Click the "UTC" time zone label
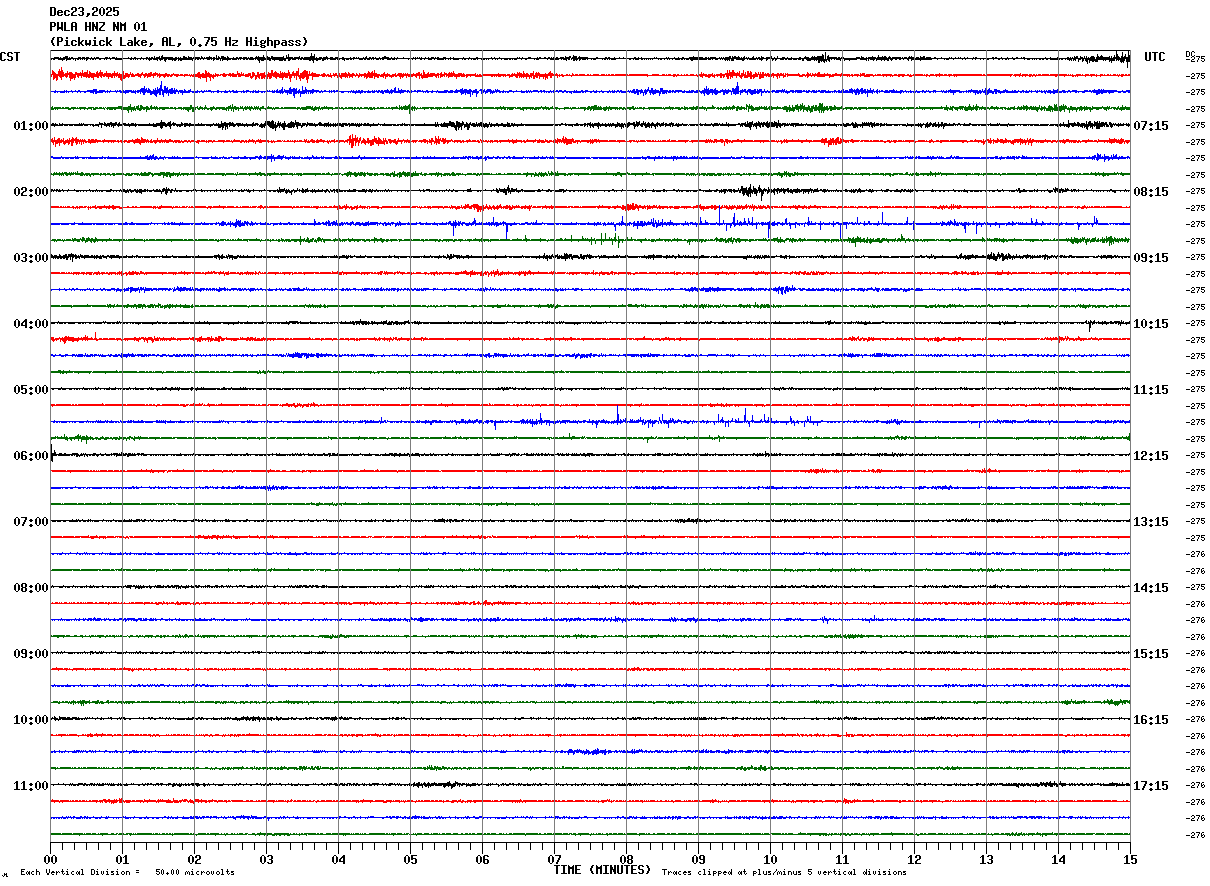 coord(1155,57)
